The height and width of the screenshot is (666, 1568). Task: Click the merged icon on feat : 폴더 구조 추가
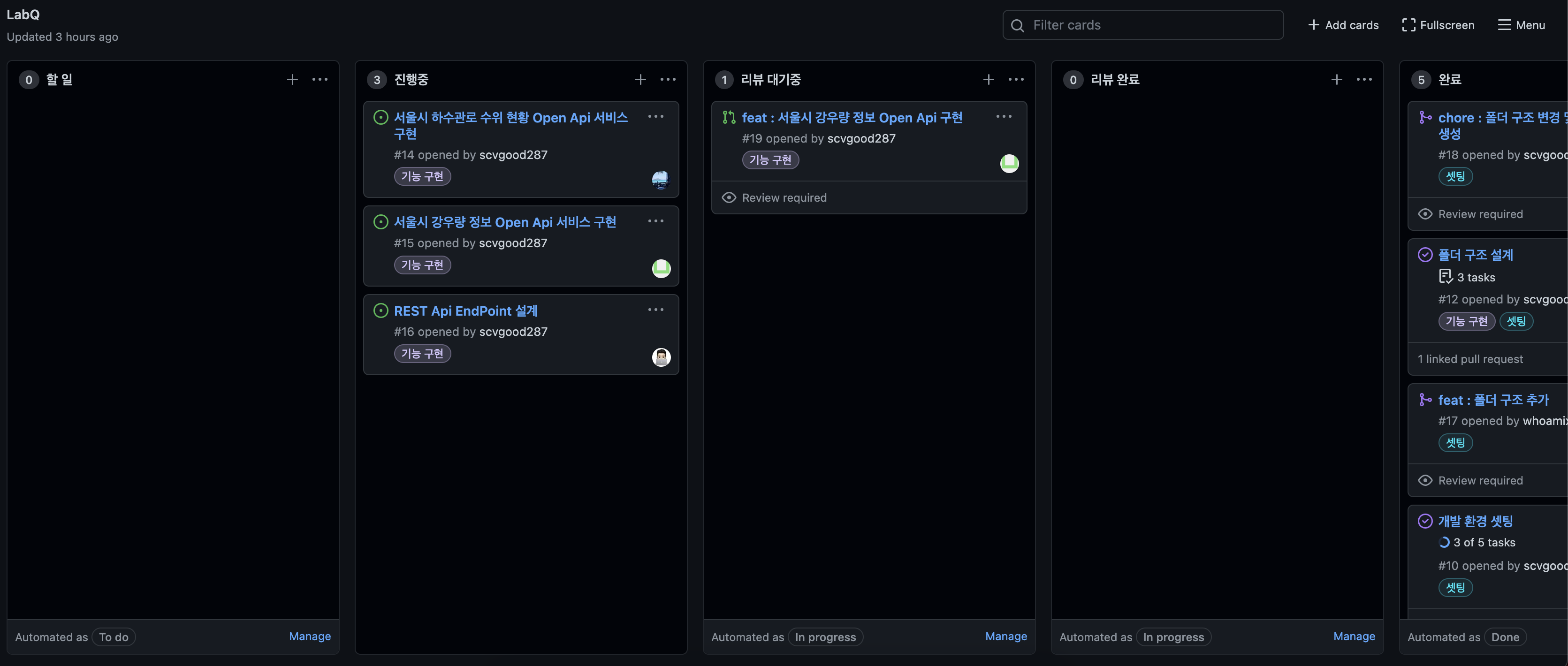click(1424, 400)
